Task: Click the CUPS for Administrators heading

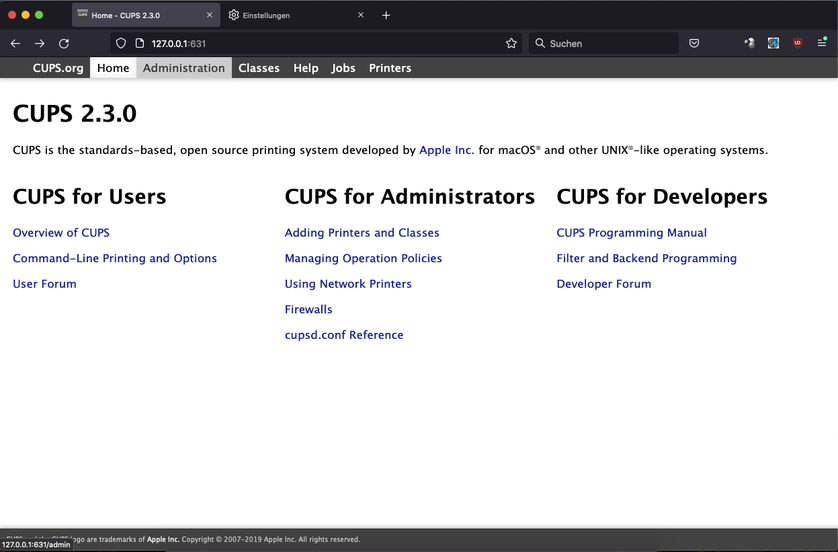Action: [x=409, y=197]
